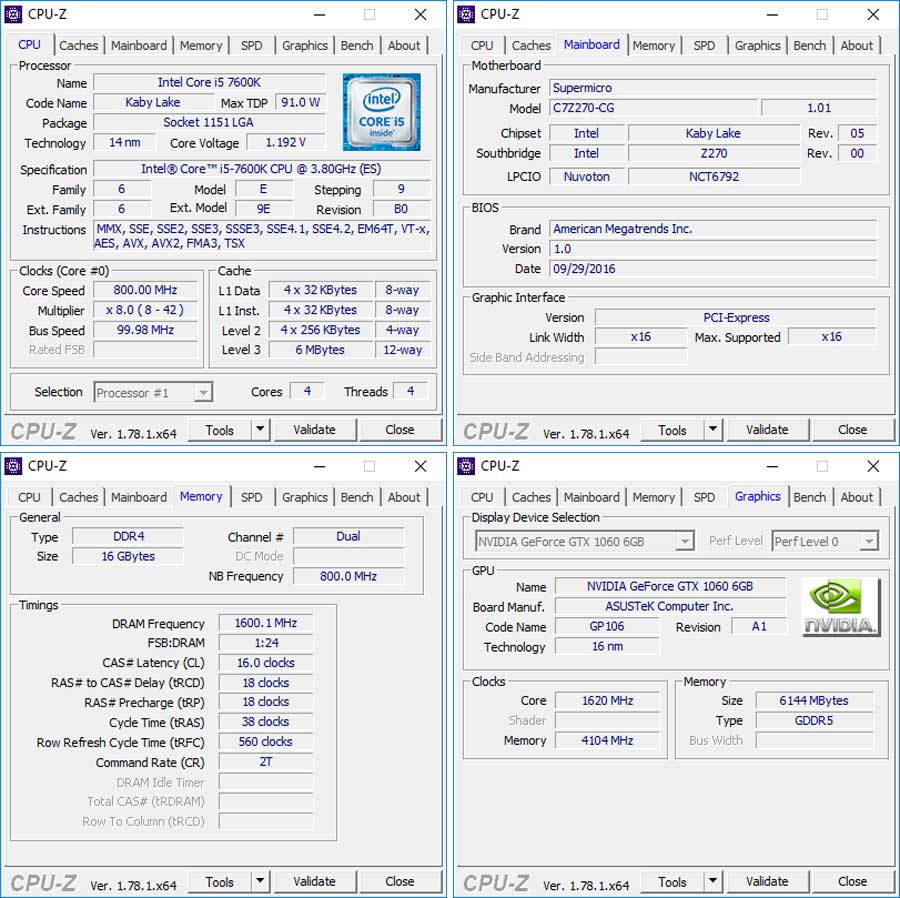Click the motherboard manufacturer field Supermicro

713,88
